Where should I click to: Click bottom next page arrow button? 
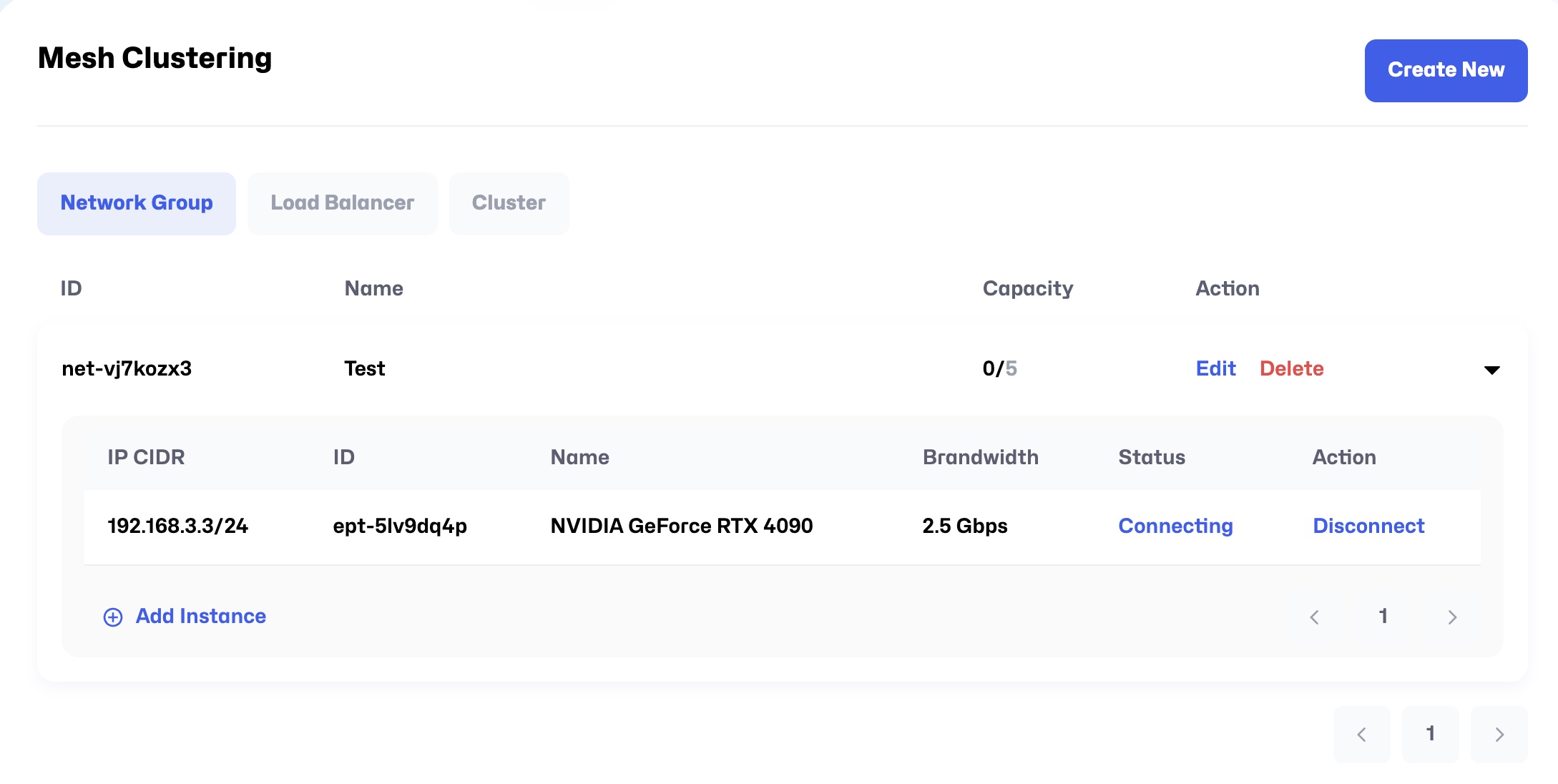1499,734
